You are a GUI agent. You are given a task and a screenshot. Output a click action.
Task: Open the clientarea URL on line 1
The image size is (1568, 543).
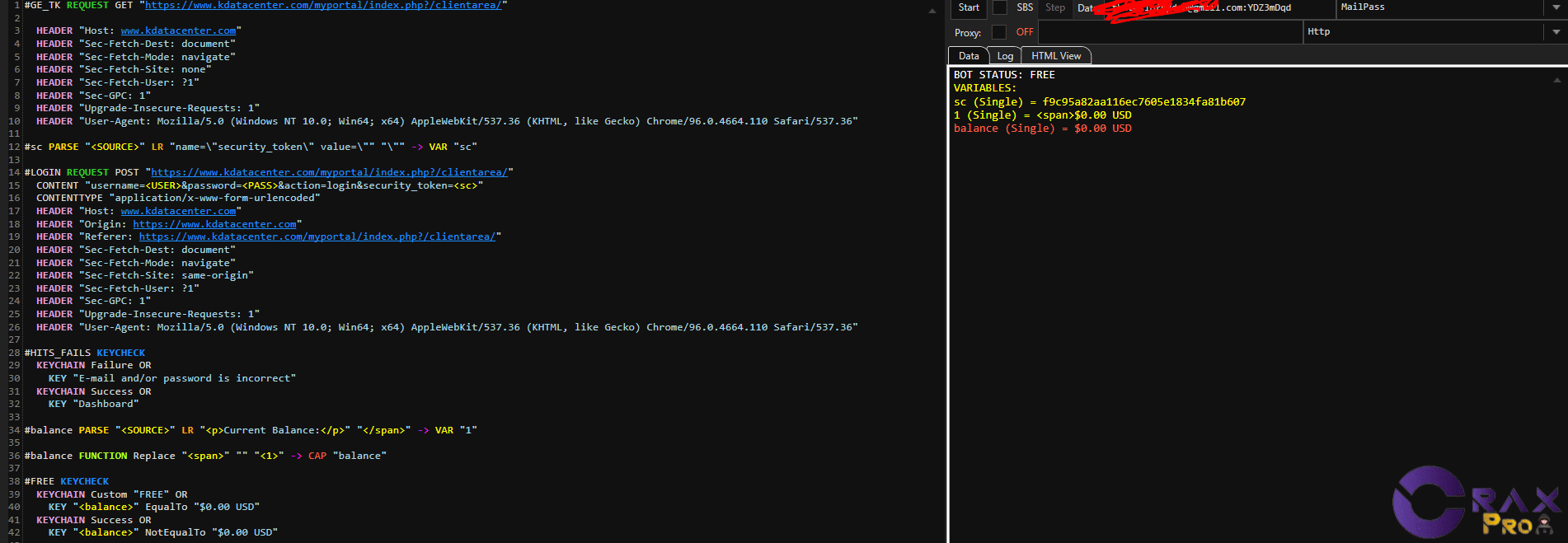click(323, 5)
